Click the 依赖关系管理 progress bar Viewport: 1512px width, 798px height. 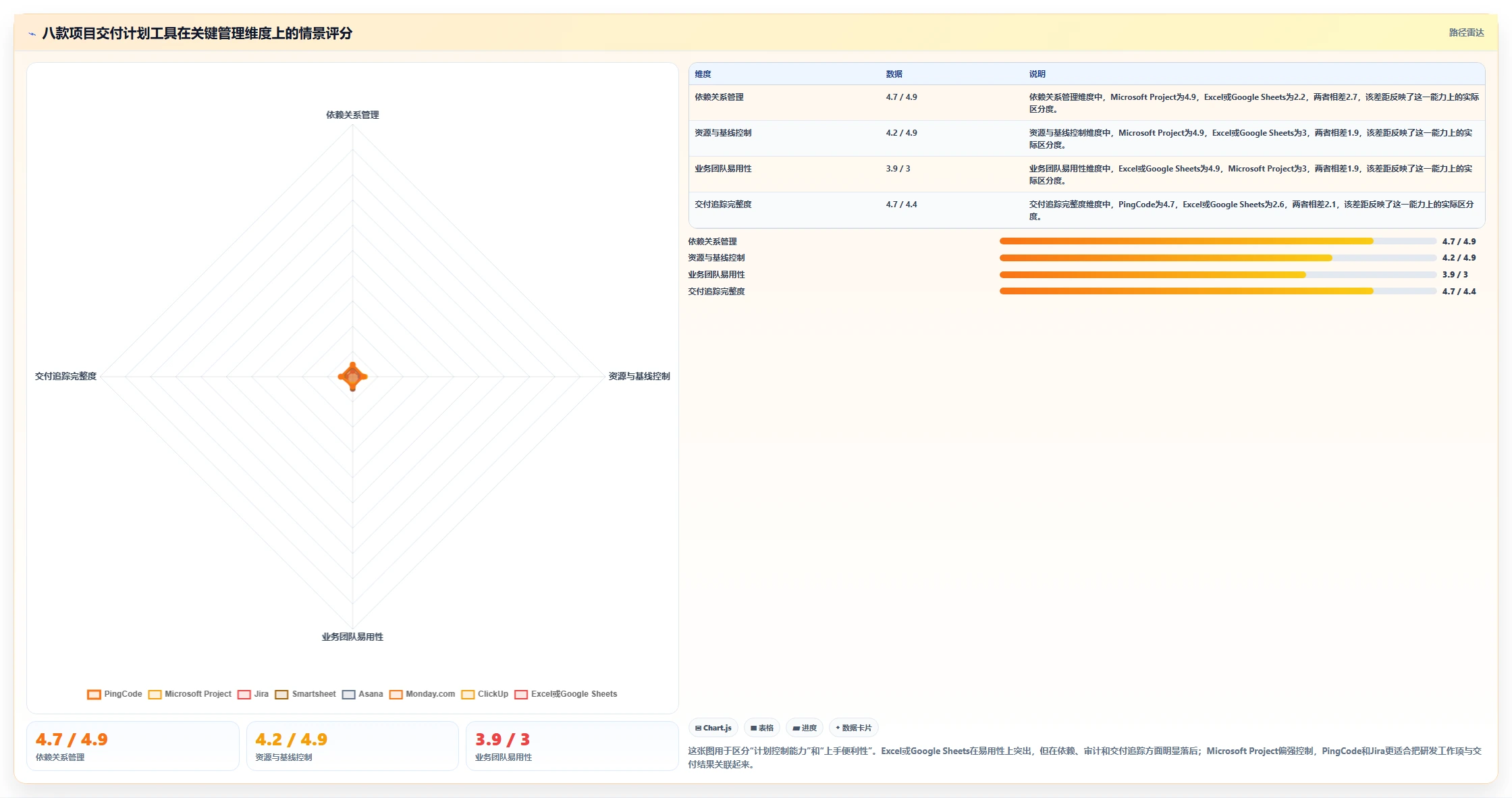[1218, 241]
